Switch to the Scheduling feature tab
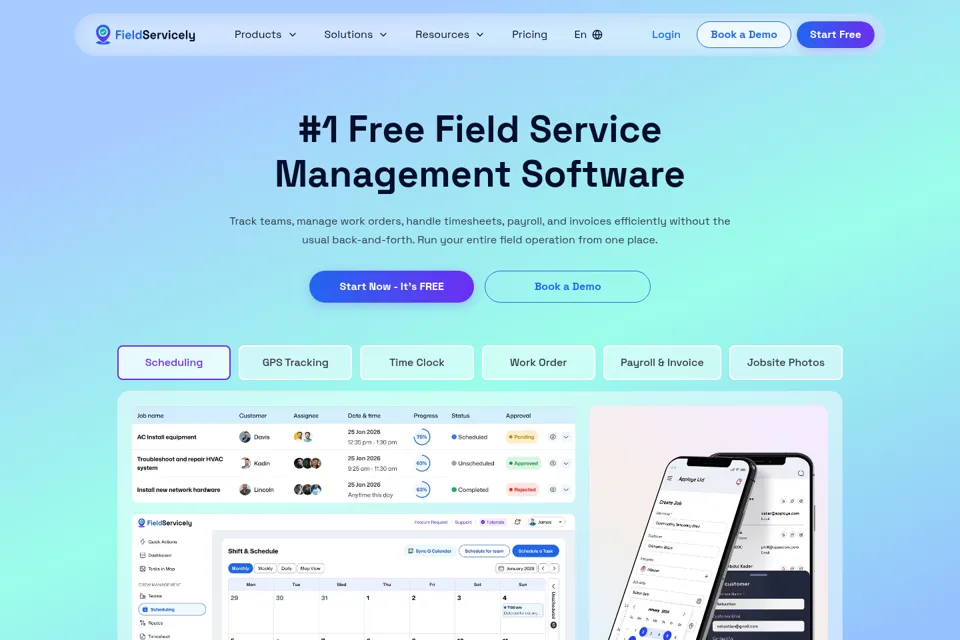The height and width of the screenshot is (640, 960). click(x=174, y=363)
